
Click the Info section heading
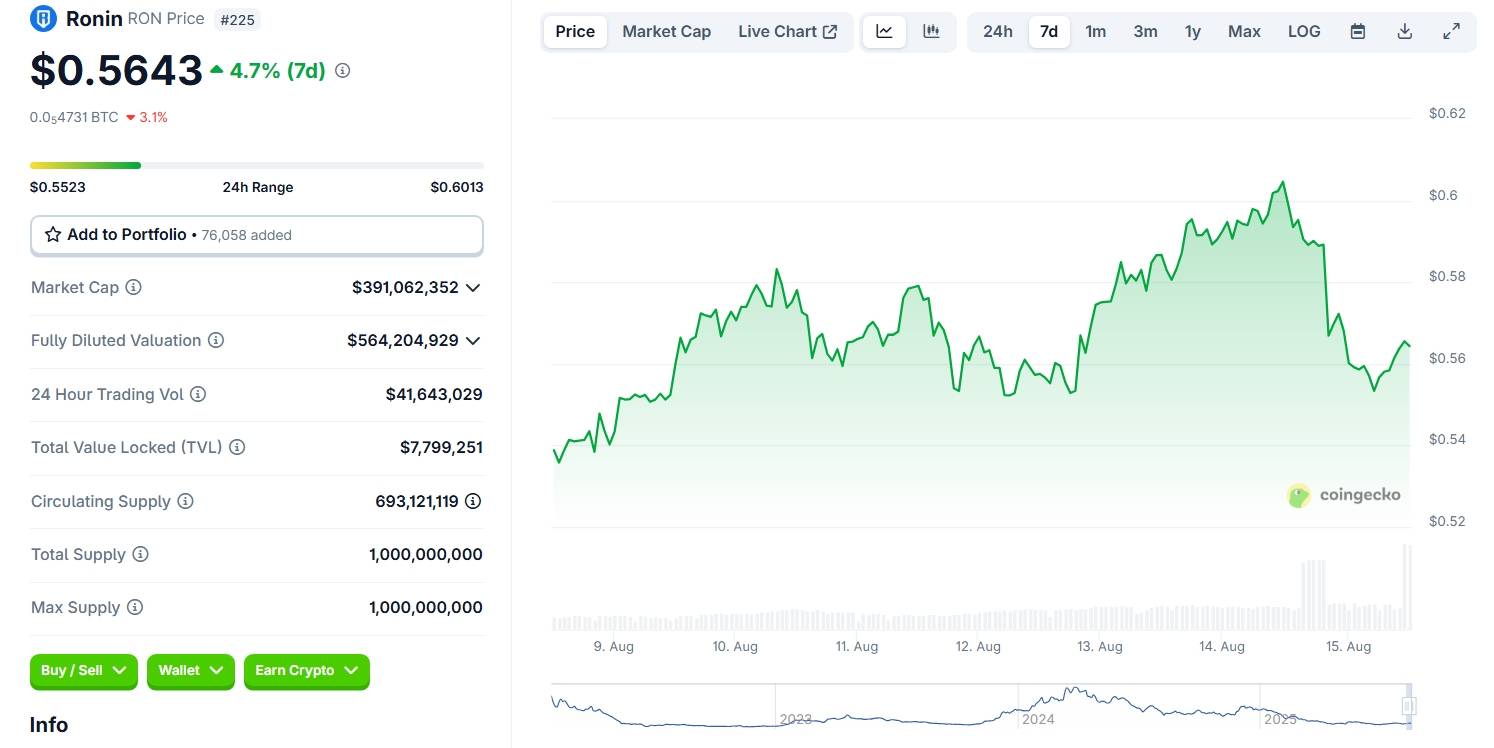[49, 725]
